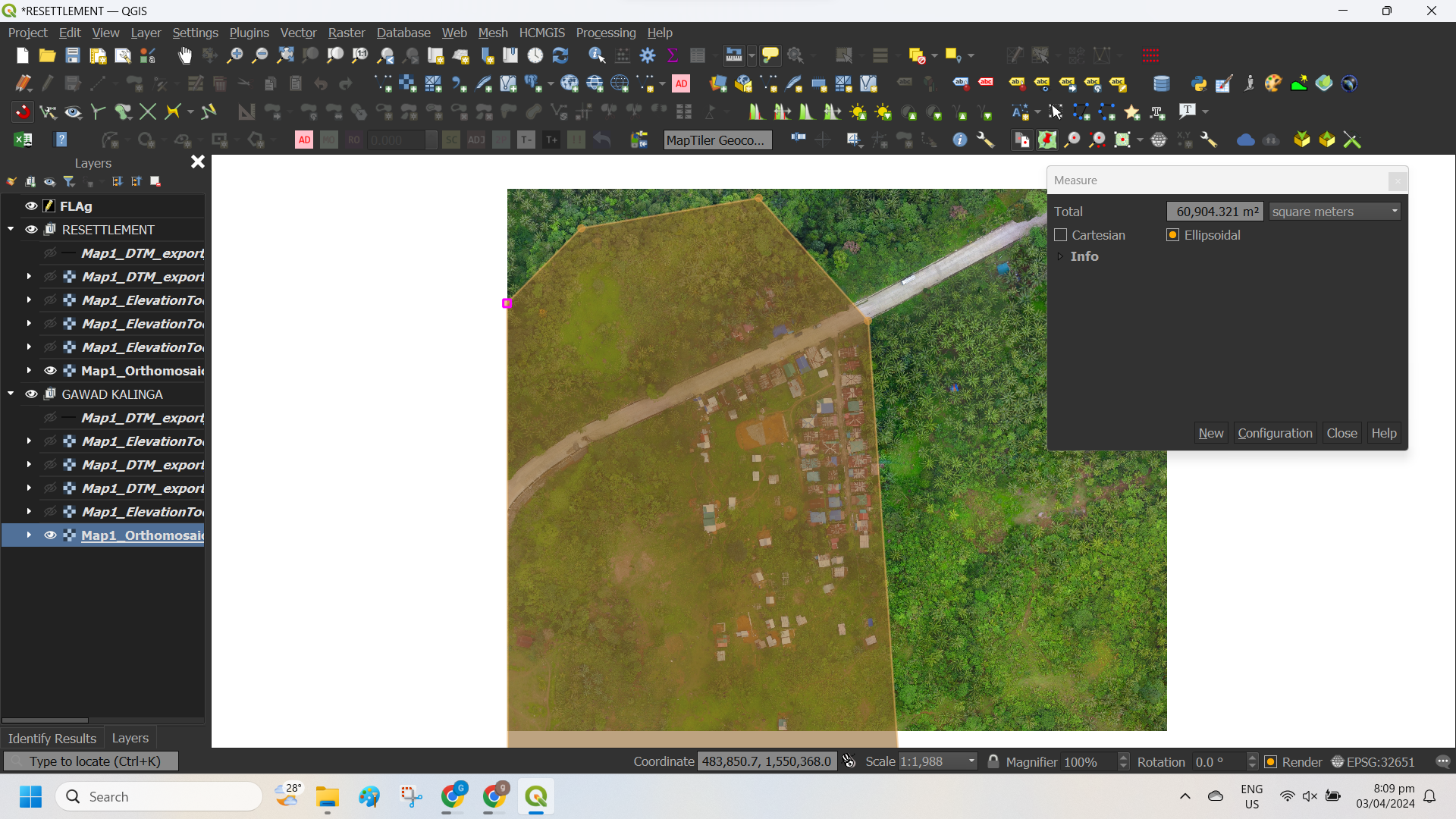1456x819 pixels.
Task: Activate the Identify Features tool
Action: (x=597, y=55)
